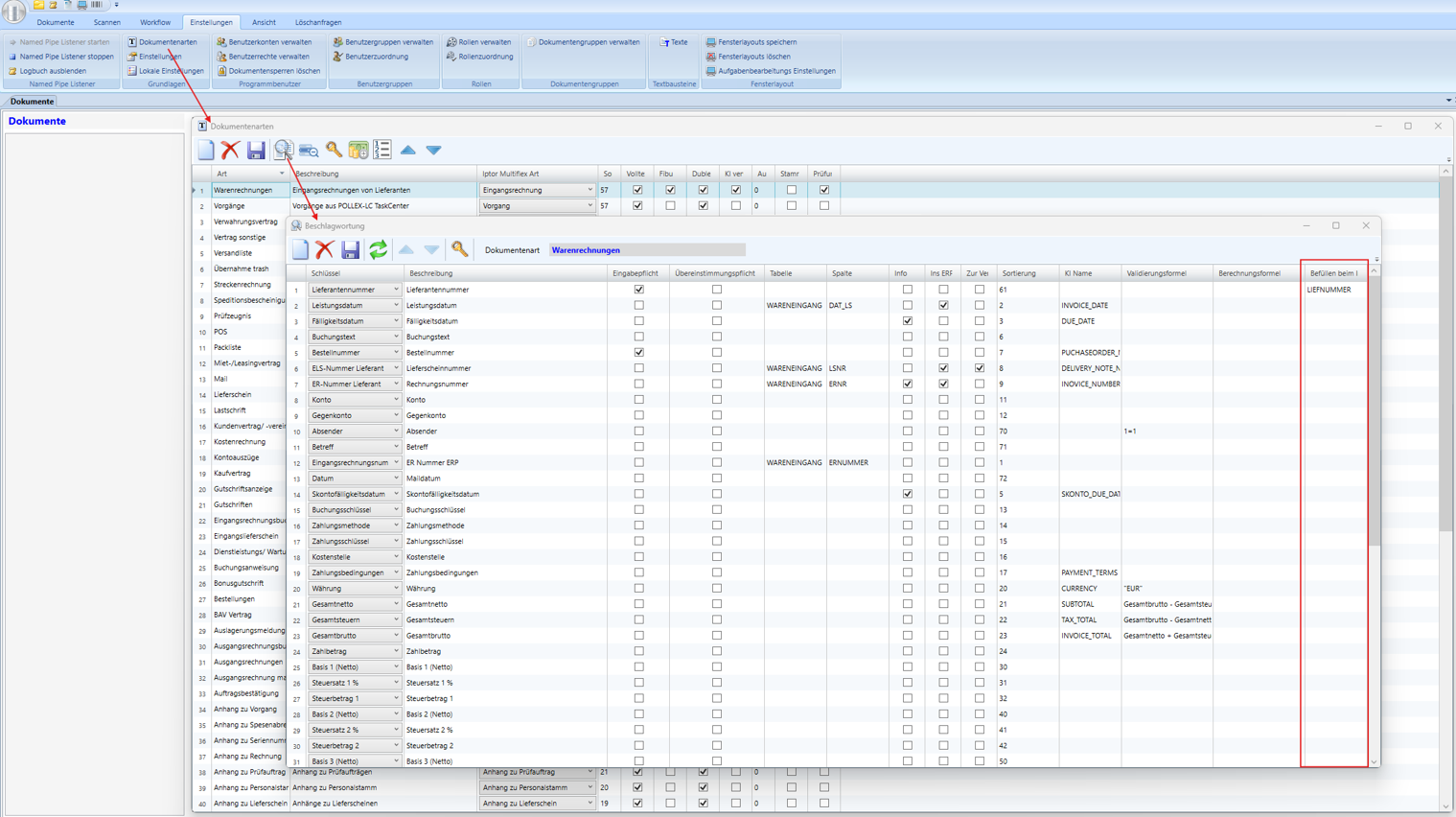Open the Scannen ribbon tab
Screen dimensions: 1456x817
click(107, 22)
